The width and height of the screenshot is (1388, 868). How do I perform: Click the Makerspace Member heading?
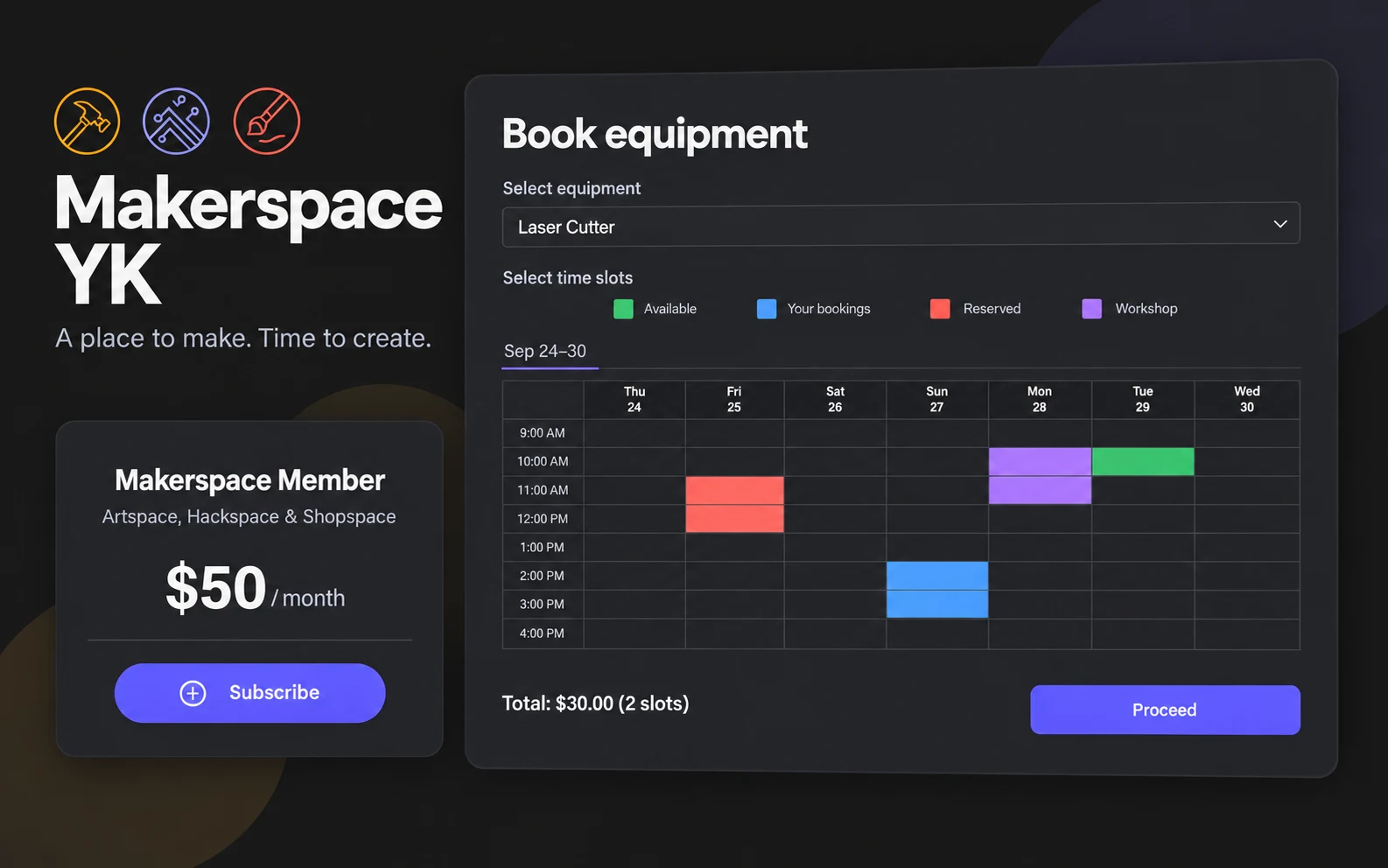pyautogui.click(x=249, y=480)
